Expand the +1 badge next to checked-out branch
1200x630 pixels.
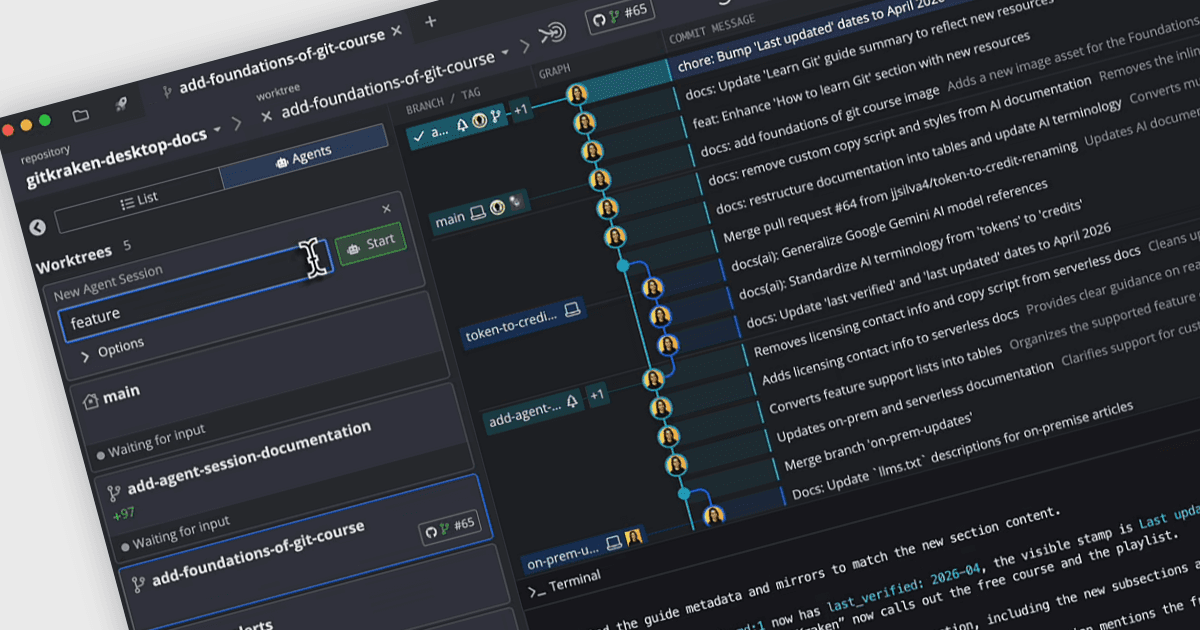[x=520, y=110]
